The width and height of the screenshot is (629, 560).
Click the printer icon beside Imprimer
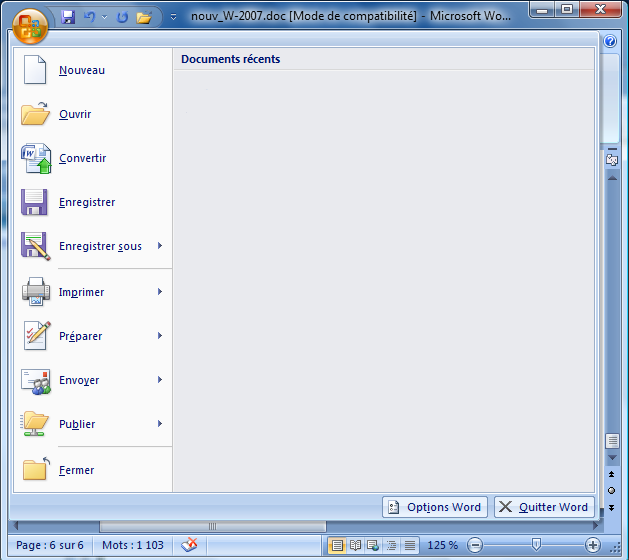point(36,292)
